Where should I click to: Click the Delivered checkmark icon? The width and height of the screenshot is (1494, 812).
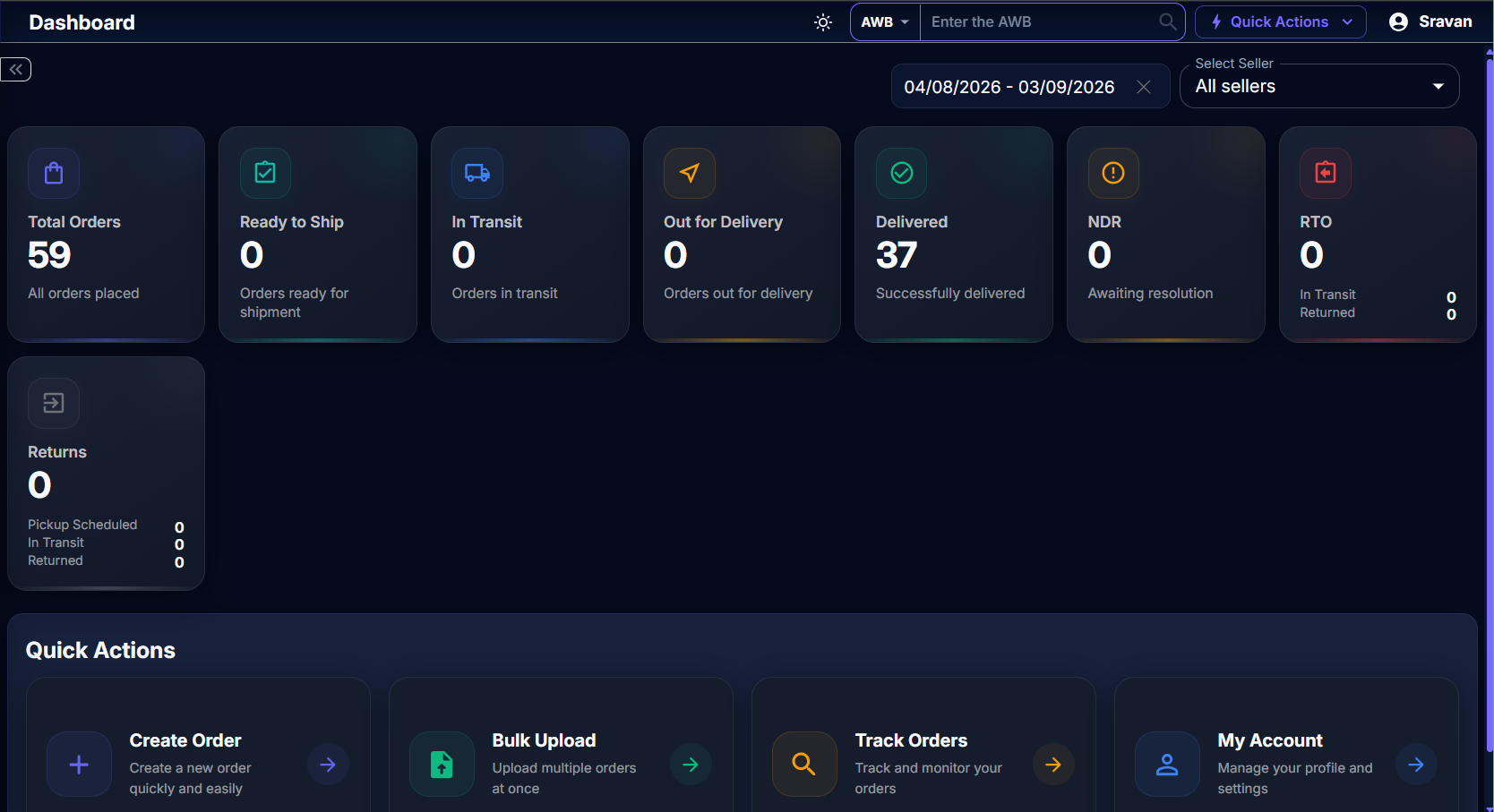coord(902,173)
